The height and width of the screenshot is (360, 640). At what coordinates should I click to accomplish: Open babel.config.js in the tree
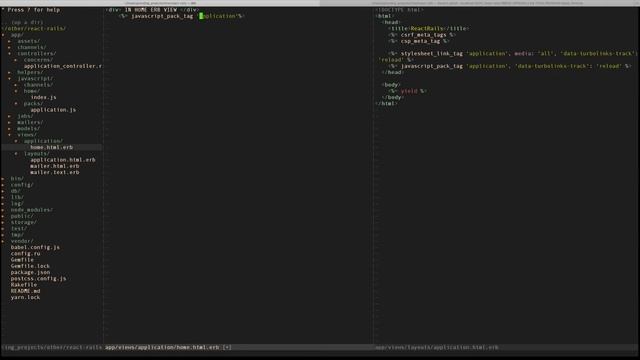click(x=35, y=247)
